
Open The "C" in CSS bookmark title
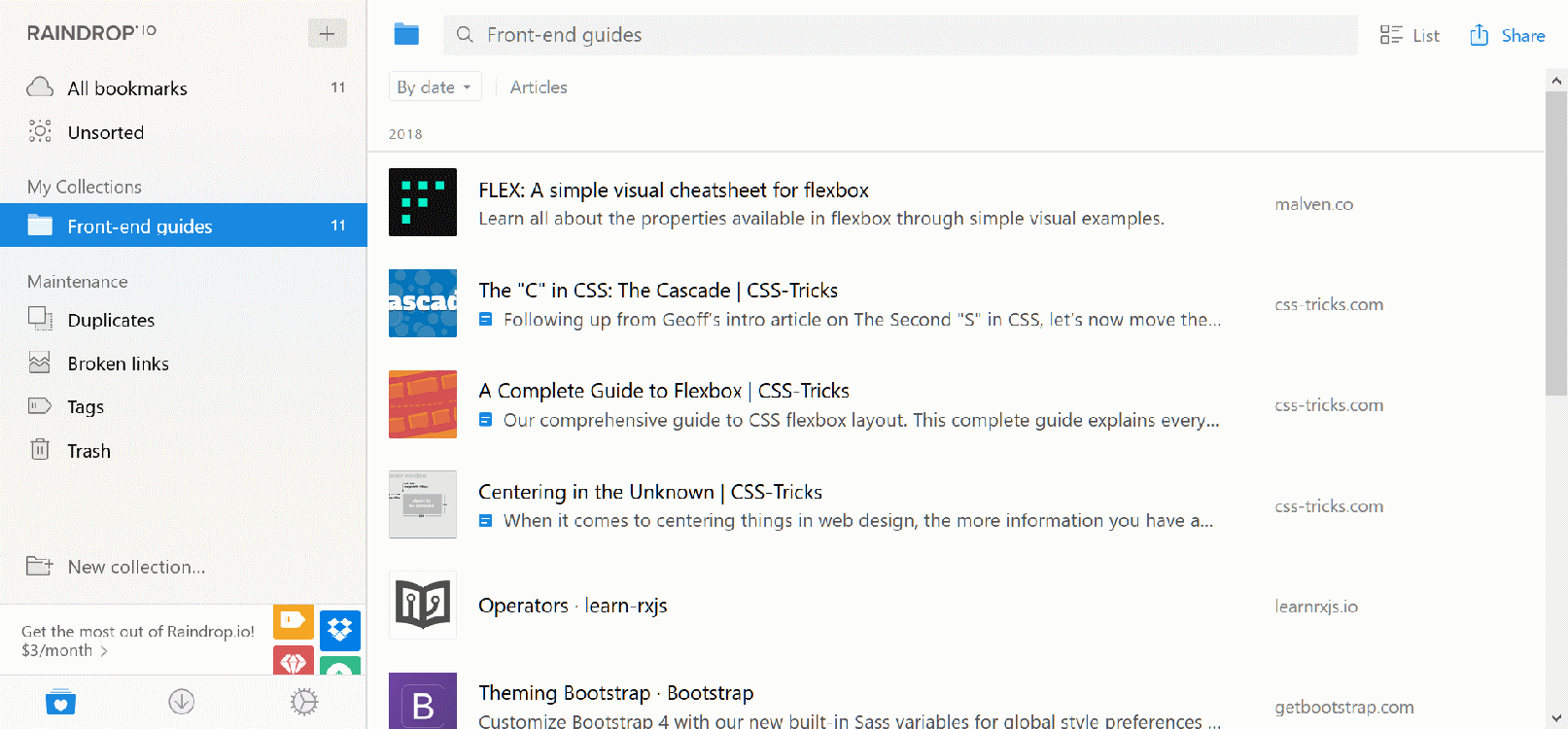click(658, 291)
